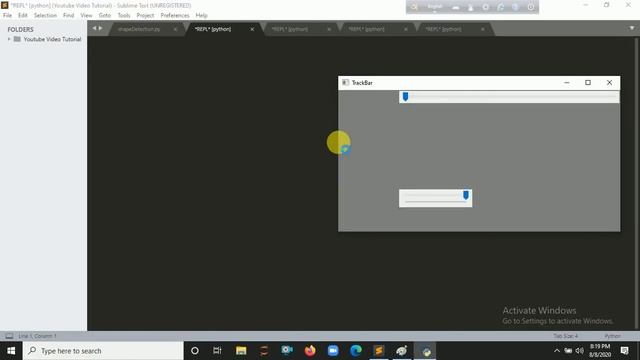Close the active REPL python tab
Image resolution: width=640 pixels, height=360 pixels.
(x=252, y=29)
